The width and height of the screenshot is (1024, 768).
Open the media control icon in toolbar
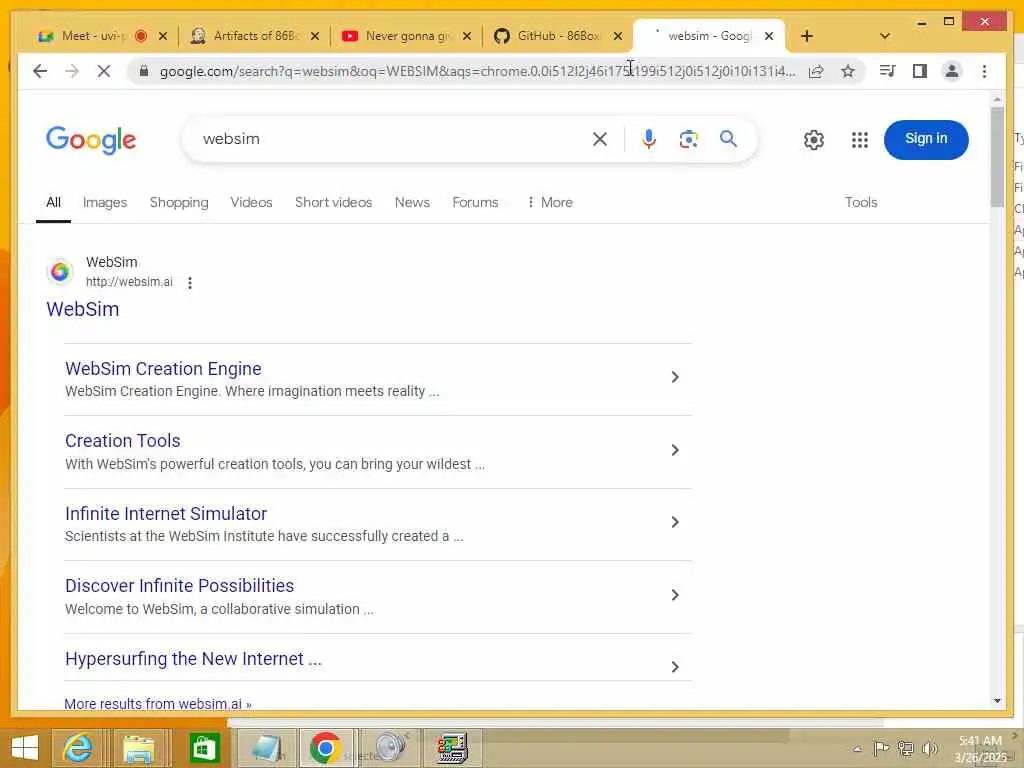[888, 71]
